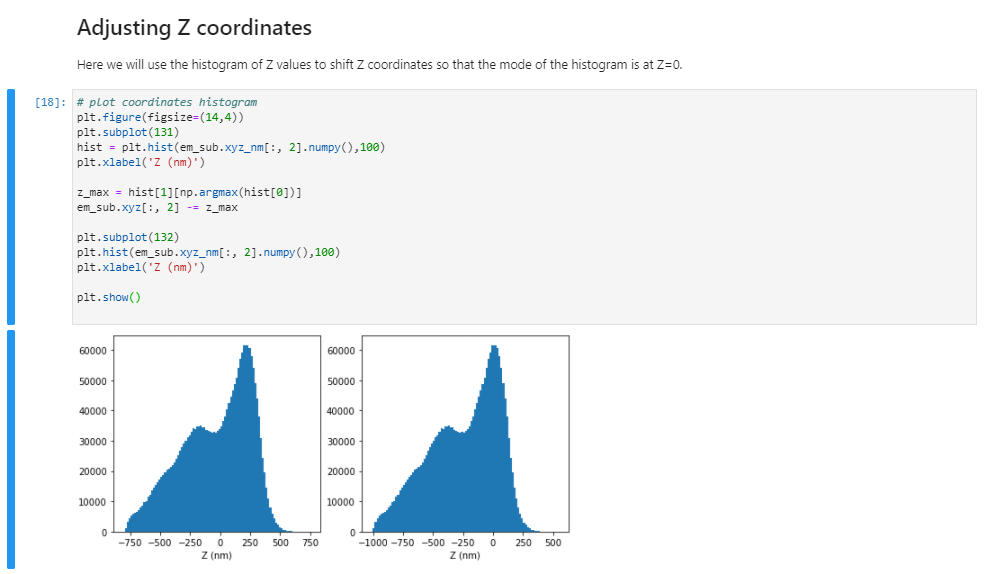Screen dimensions: 986x574
Task: Click the paragraph about shifting Z coordinates
Action: click(379, 65)
